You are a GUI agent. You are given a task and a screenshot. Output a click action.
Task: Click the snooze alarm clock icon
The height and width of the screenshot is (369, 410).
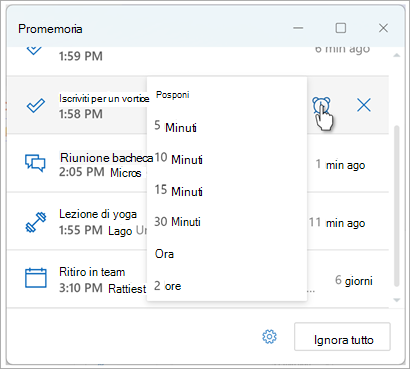pos(321,106)
